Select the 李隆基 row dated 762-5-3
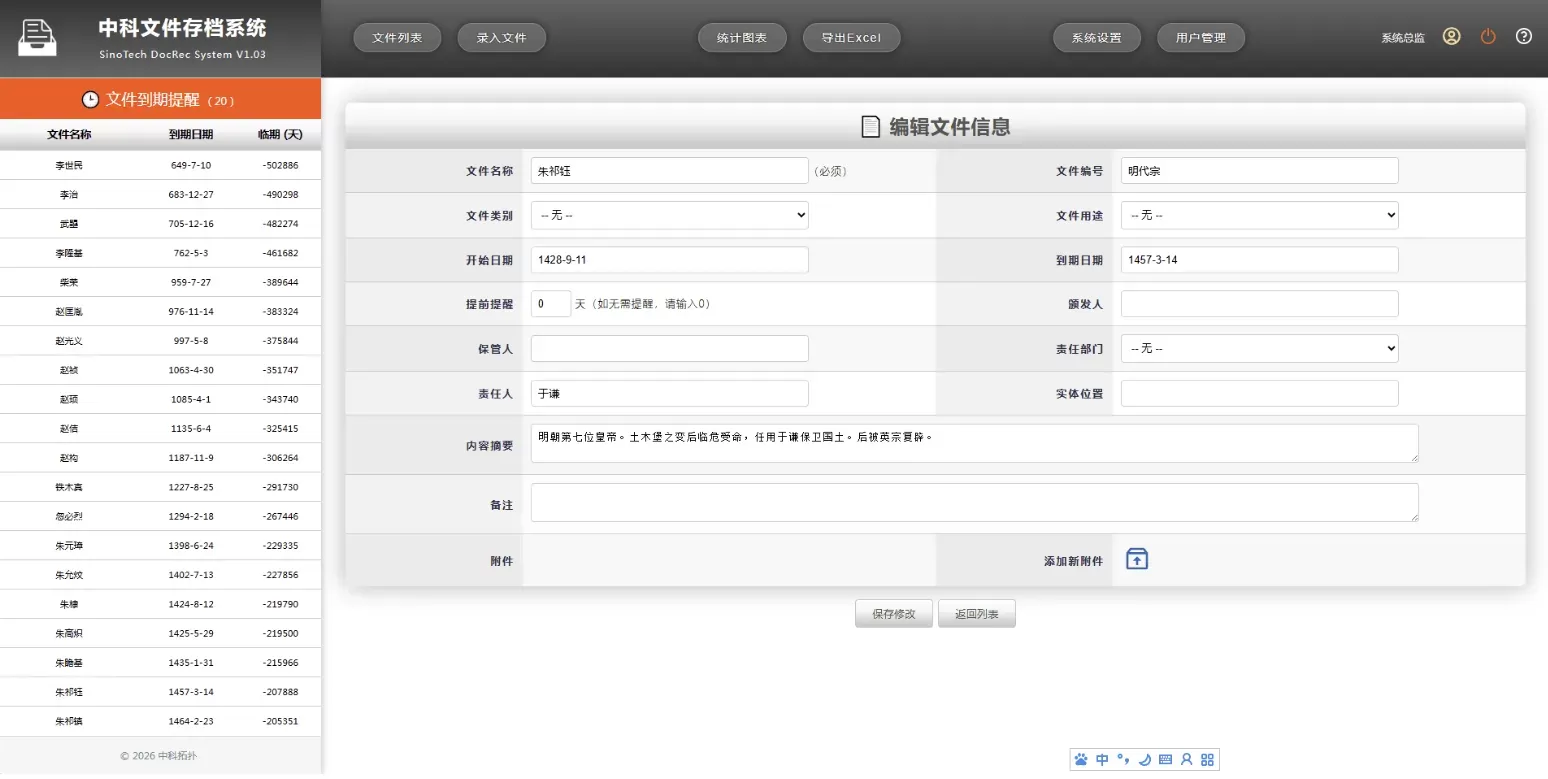This screenshot has width=1548, height=779. [160, 253]
